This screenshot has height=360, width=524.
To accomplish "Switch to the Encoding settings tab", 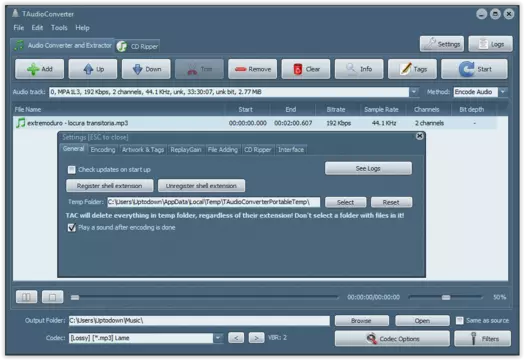I will [103, 150].
